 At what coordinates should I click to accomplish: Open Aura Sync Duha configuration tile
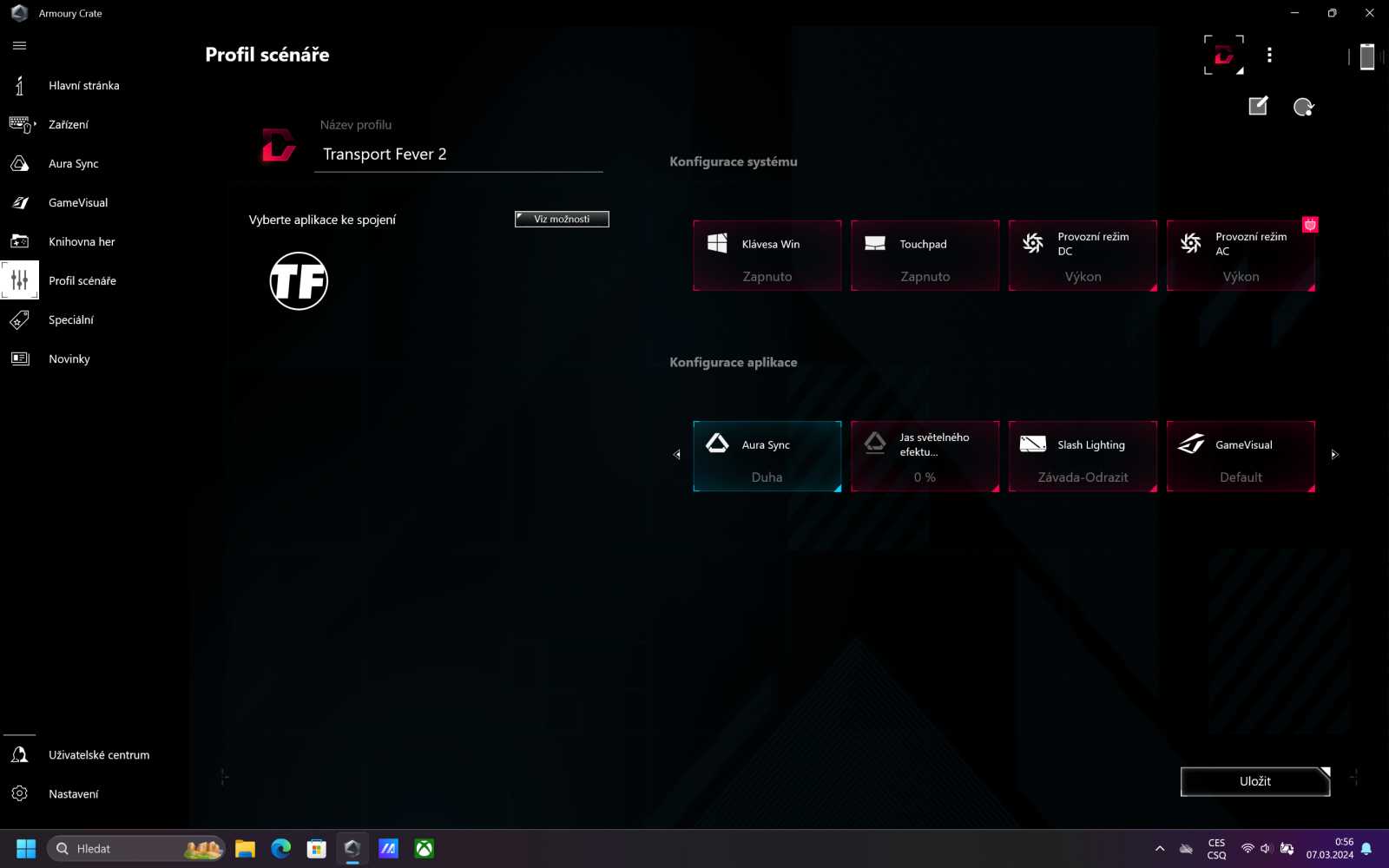767,456
